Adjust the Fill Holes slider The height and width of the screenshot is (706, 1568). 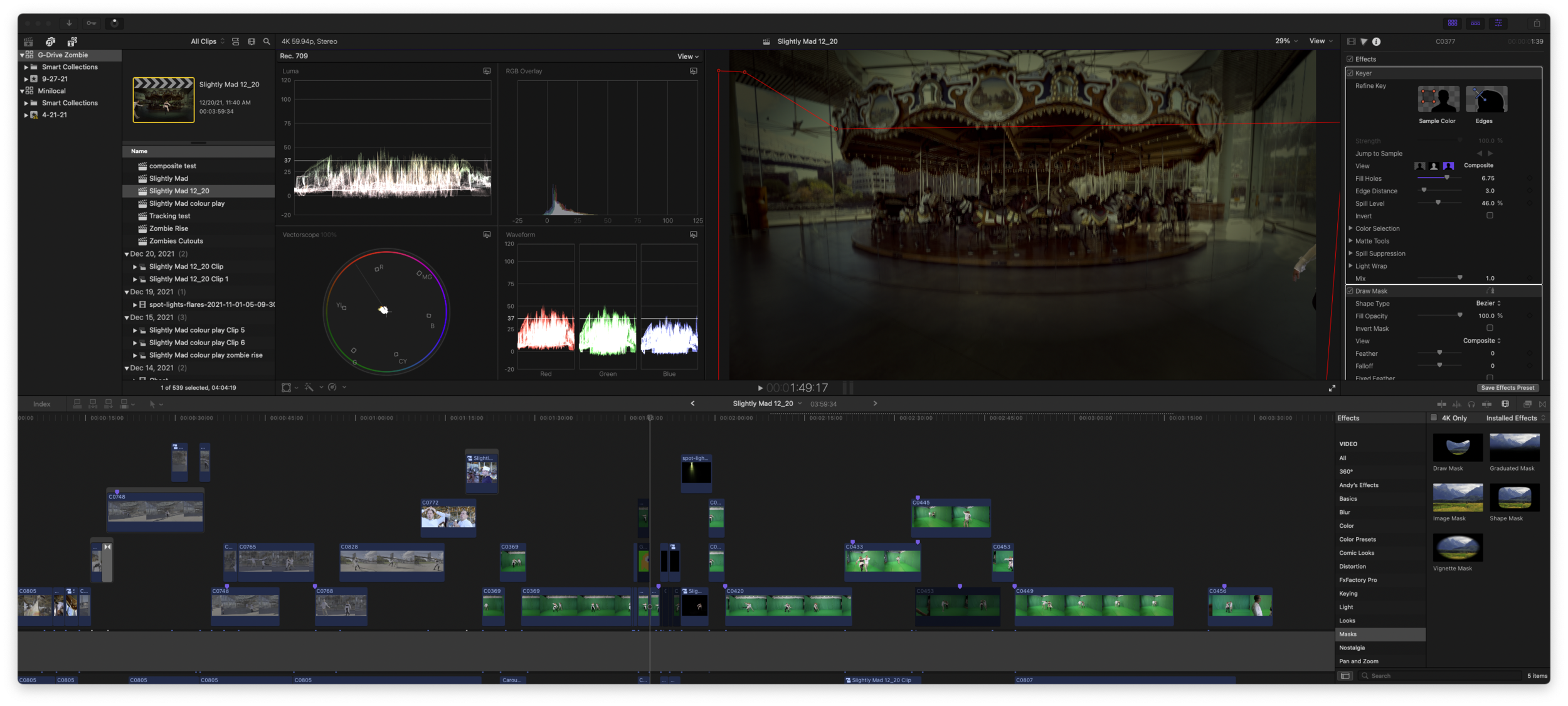1447,178
